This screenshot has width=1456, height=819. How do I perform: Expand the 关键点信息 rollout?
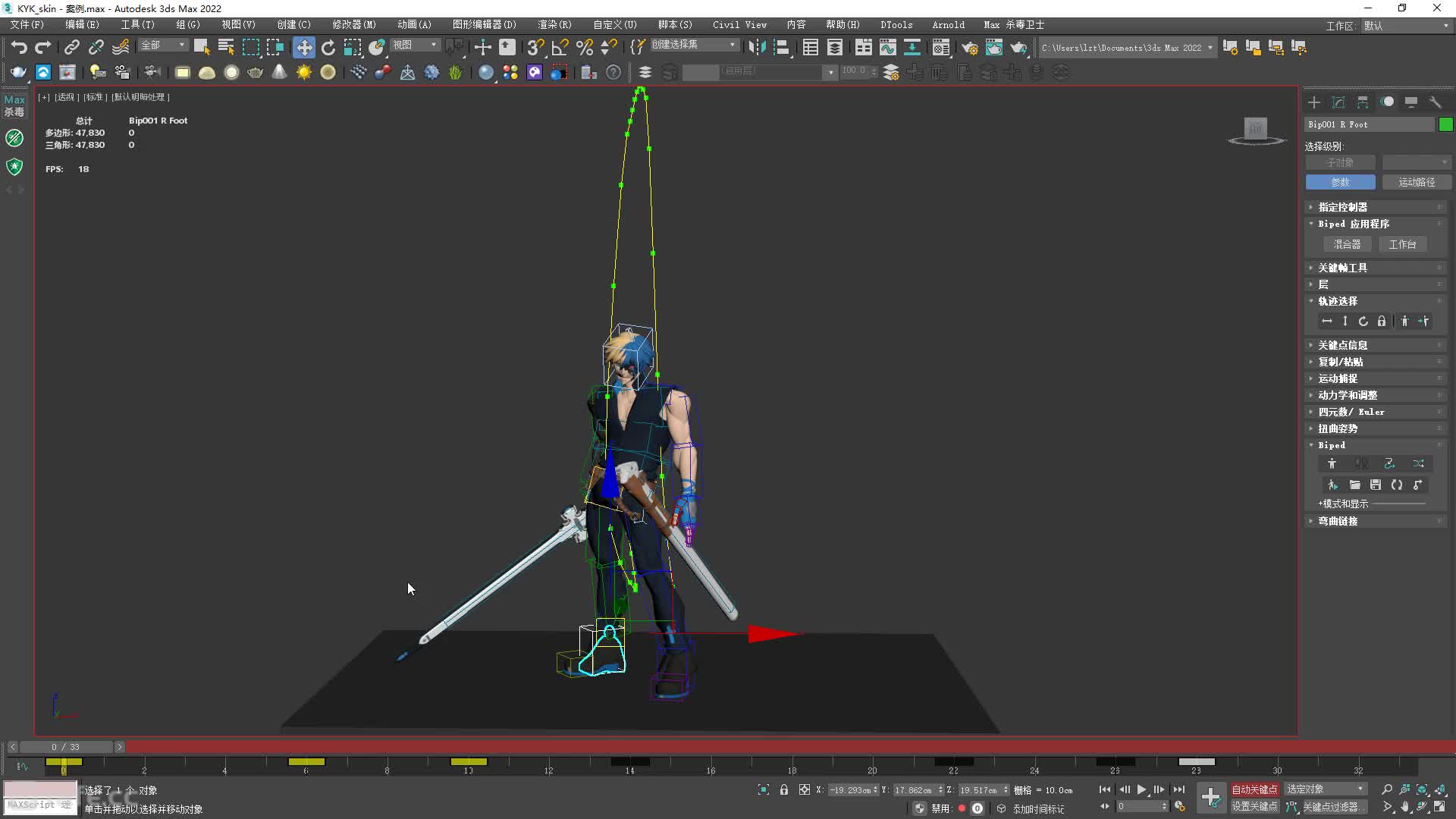[x=1376, y=345]
